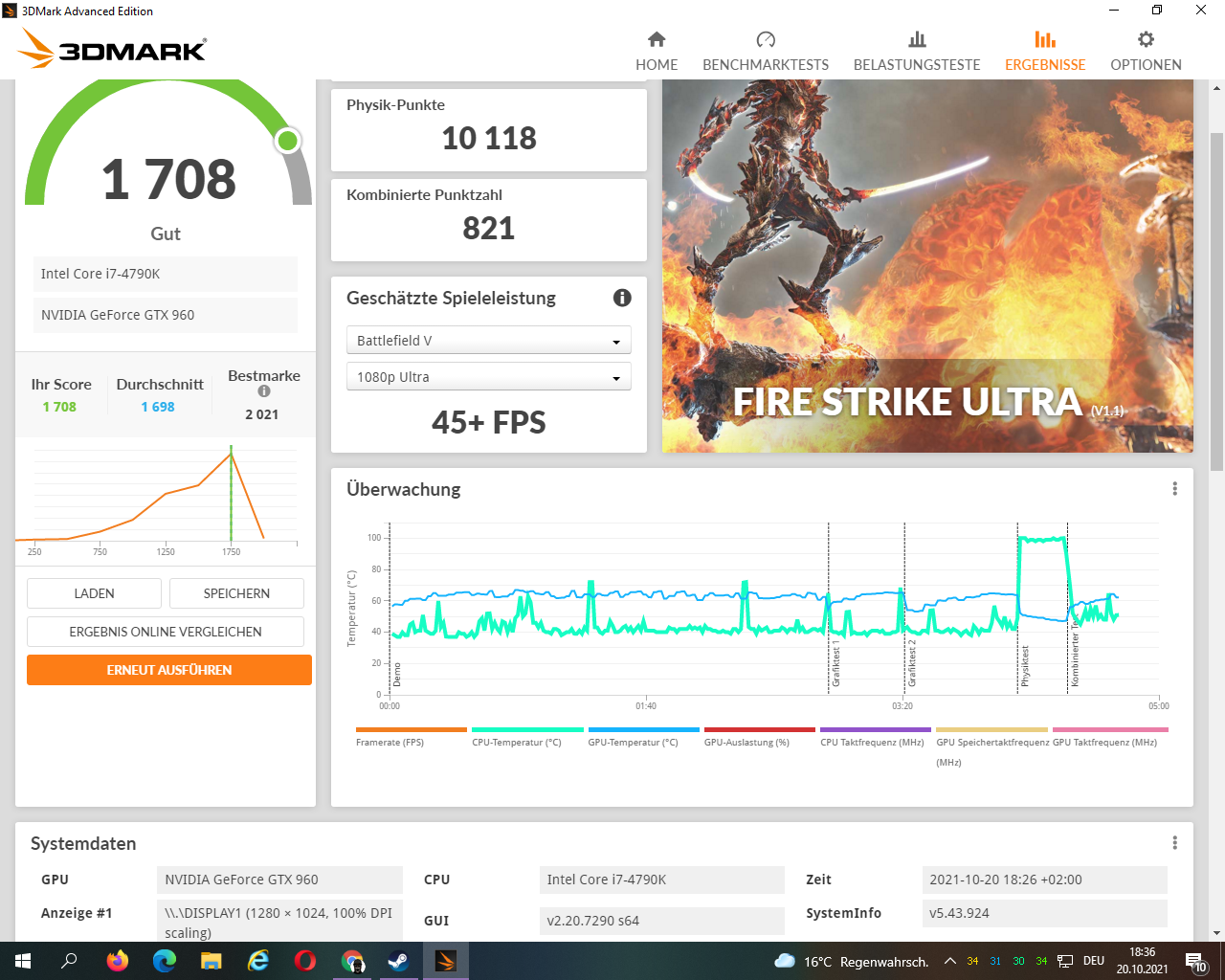
Task: Open the Systemdaten panel options menu
Action: click(1174, 843)
